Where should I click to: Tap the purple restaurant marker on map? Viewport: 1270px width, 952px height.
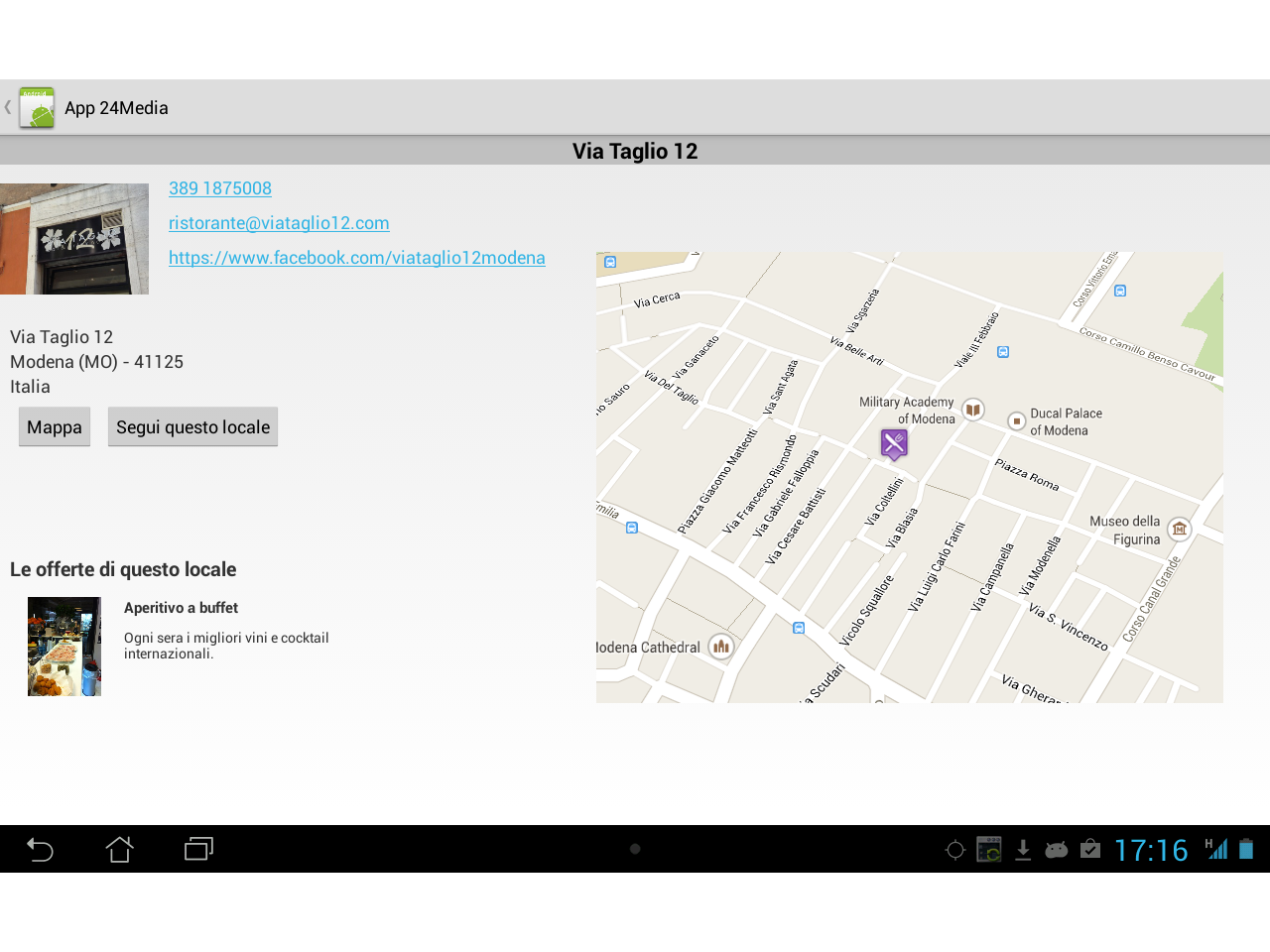pyautogui.click(x=894, y=444)
